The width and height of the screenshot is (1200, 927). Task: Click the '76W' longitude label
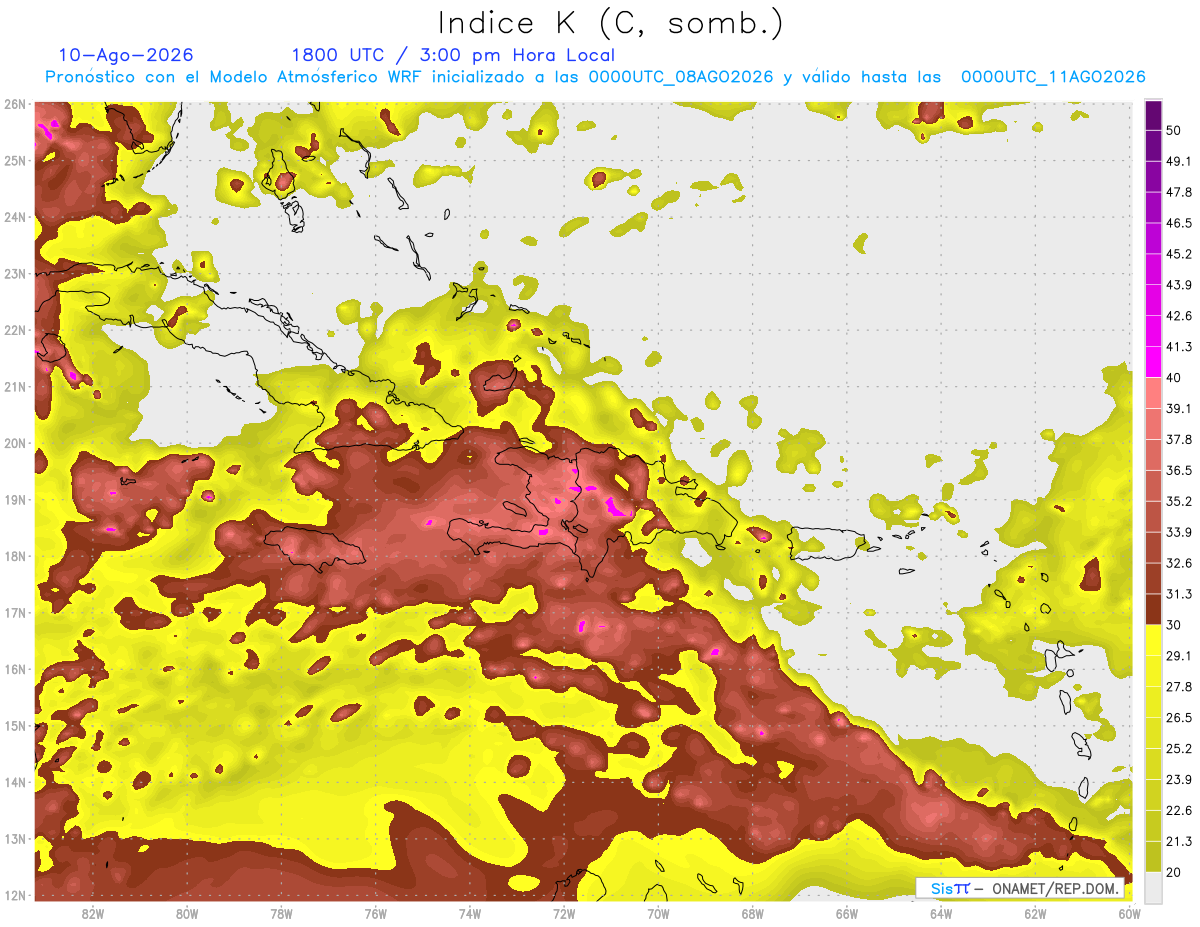376,913
